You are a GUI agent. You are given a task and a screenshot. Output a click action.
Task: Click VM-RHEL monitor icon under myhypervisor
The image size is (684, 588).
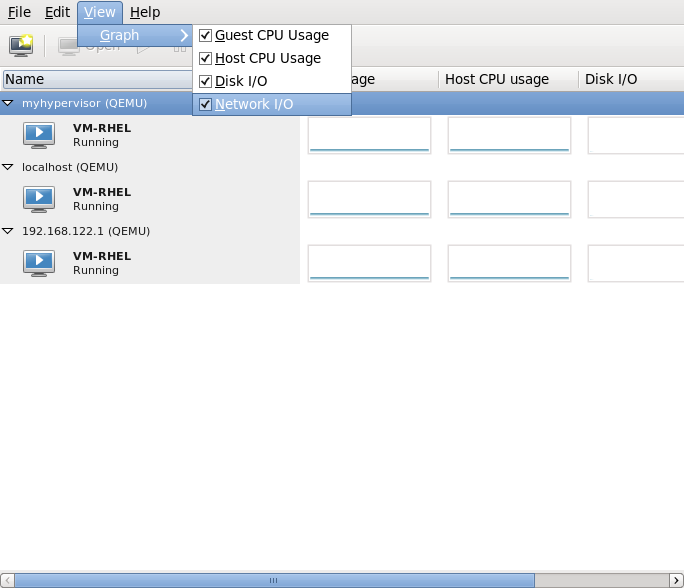[39, 135]
